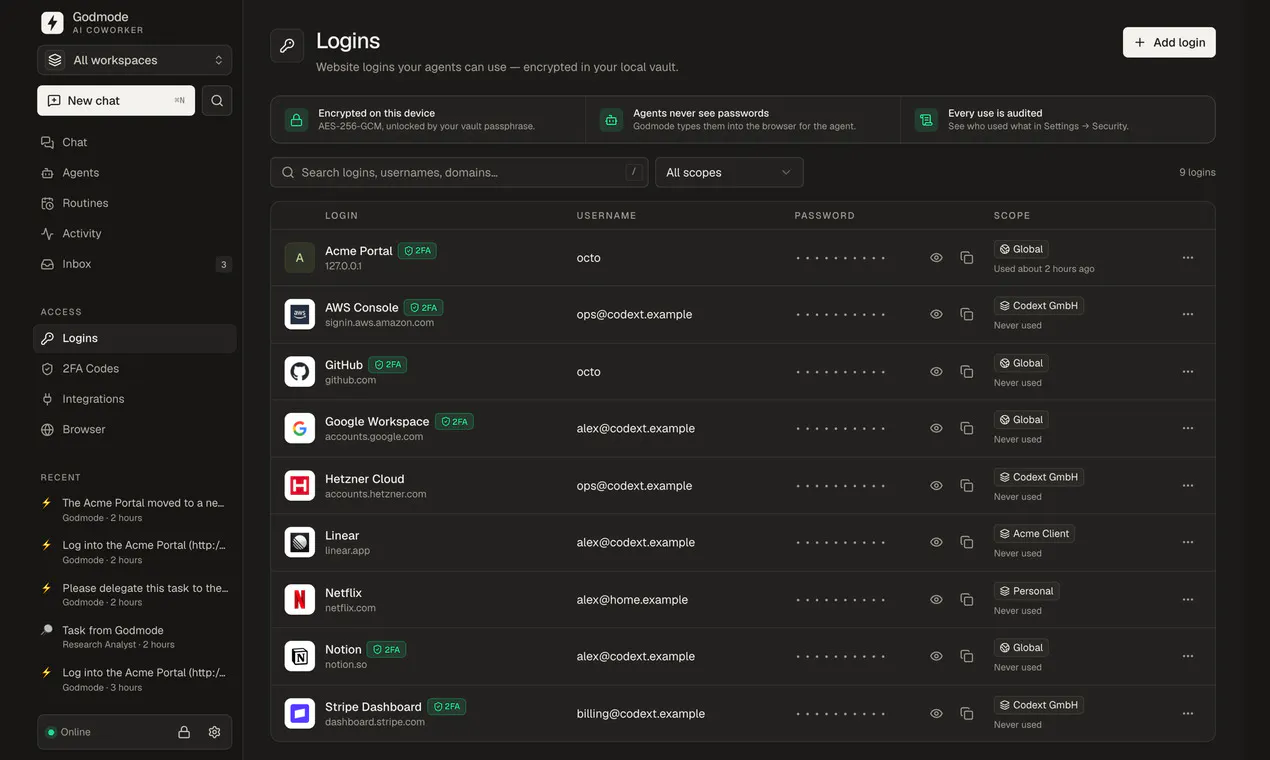The width and height of the screenshot is (1270, 760).
Task: Click the Godmode lightning logo
Action: pos(52,23)
